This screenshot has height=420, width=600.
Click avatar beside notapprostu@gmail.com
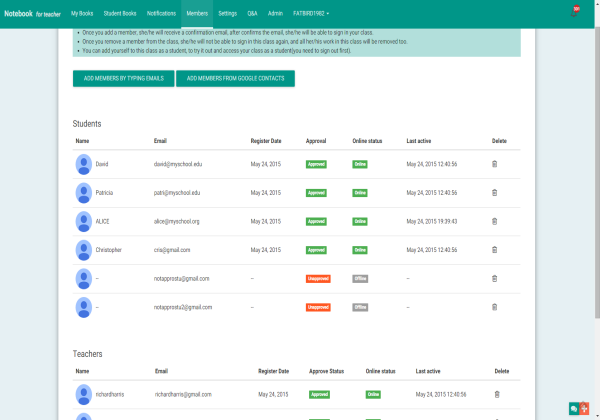[84, 278]
